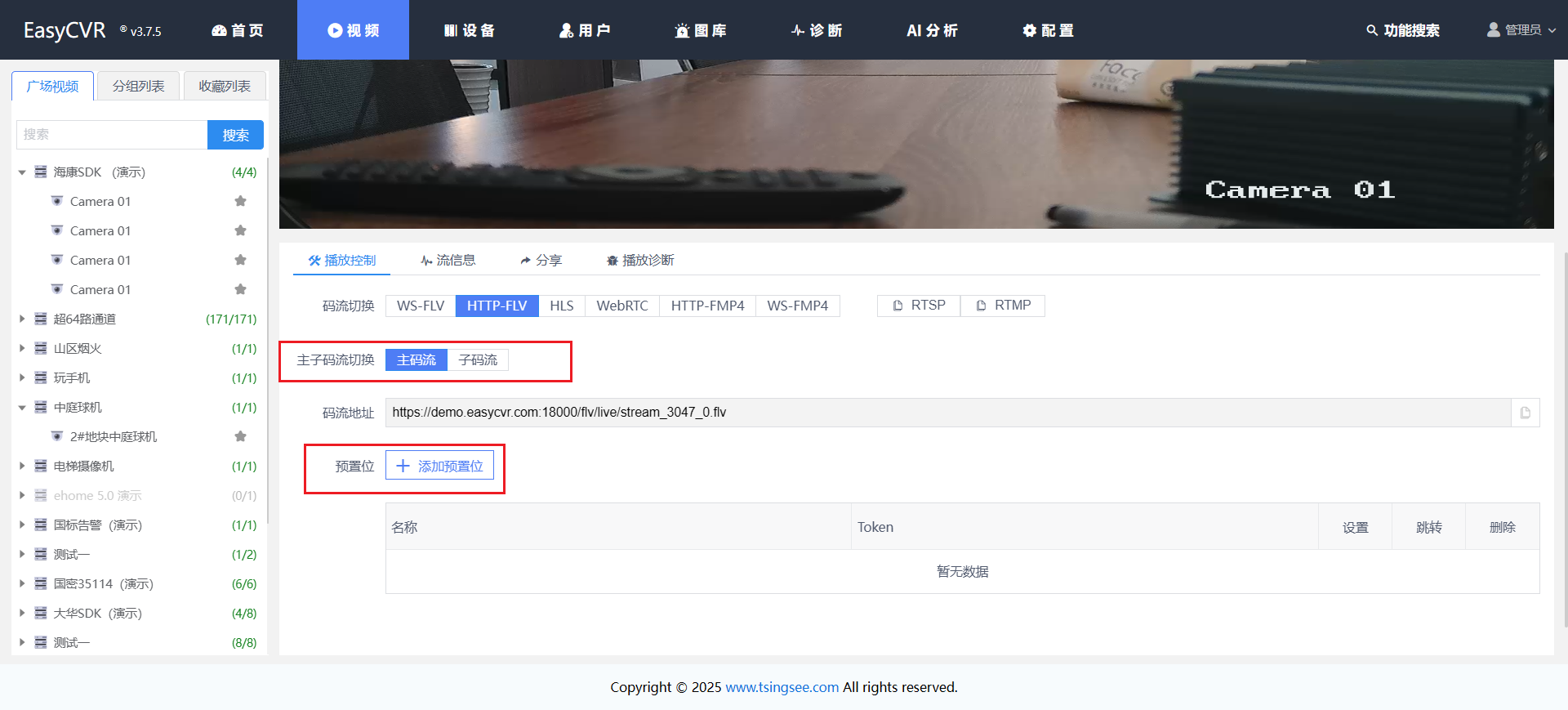Click the stream URL address field
This screenshot has width=1568, height=710.
(948, 413)
